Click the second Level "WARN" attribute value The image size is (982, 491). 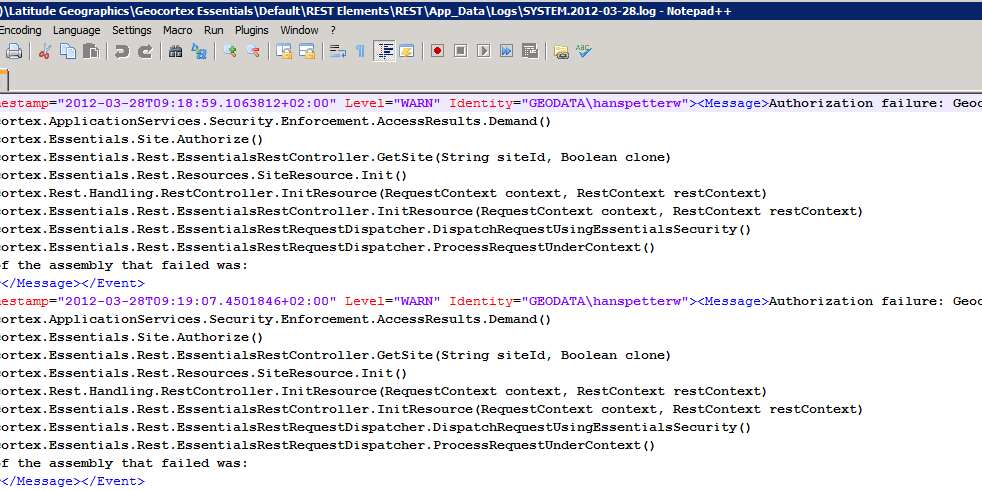416,301
